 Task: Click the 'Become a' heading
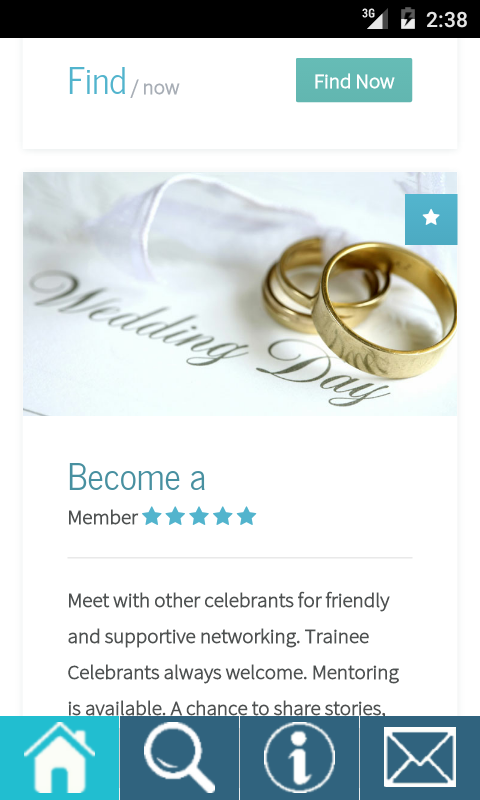pos(137,477)
